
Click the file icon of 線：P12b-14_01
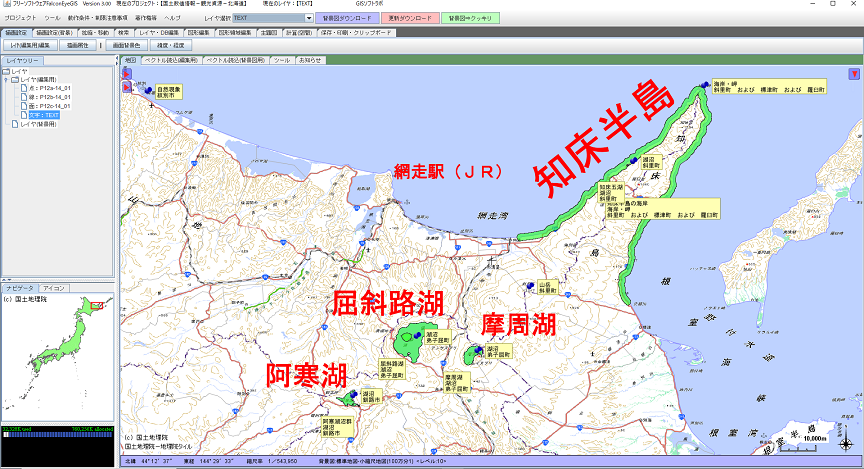click(x=24, y=97)
